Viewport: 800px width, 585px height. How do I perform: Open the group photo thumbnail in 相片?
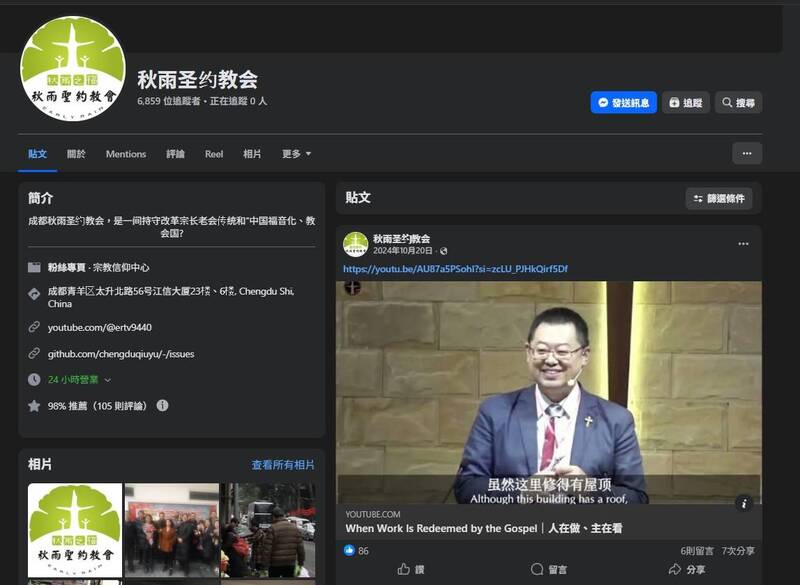pyautogui.click(x=171, y=530)
